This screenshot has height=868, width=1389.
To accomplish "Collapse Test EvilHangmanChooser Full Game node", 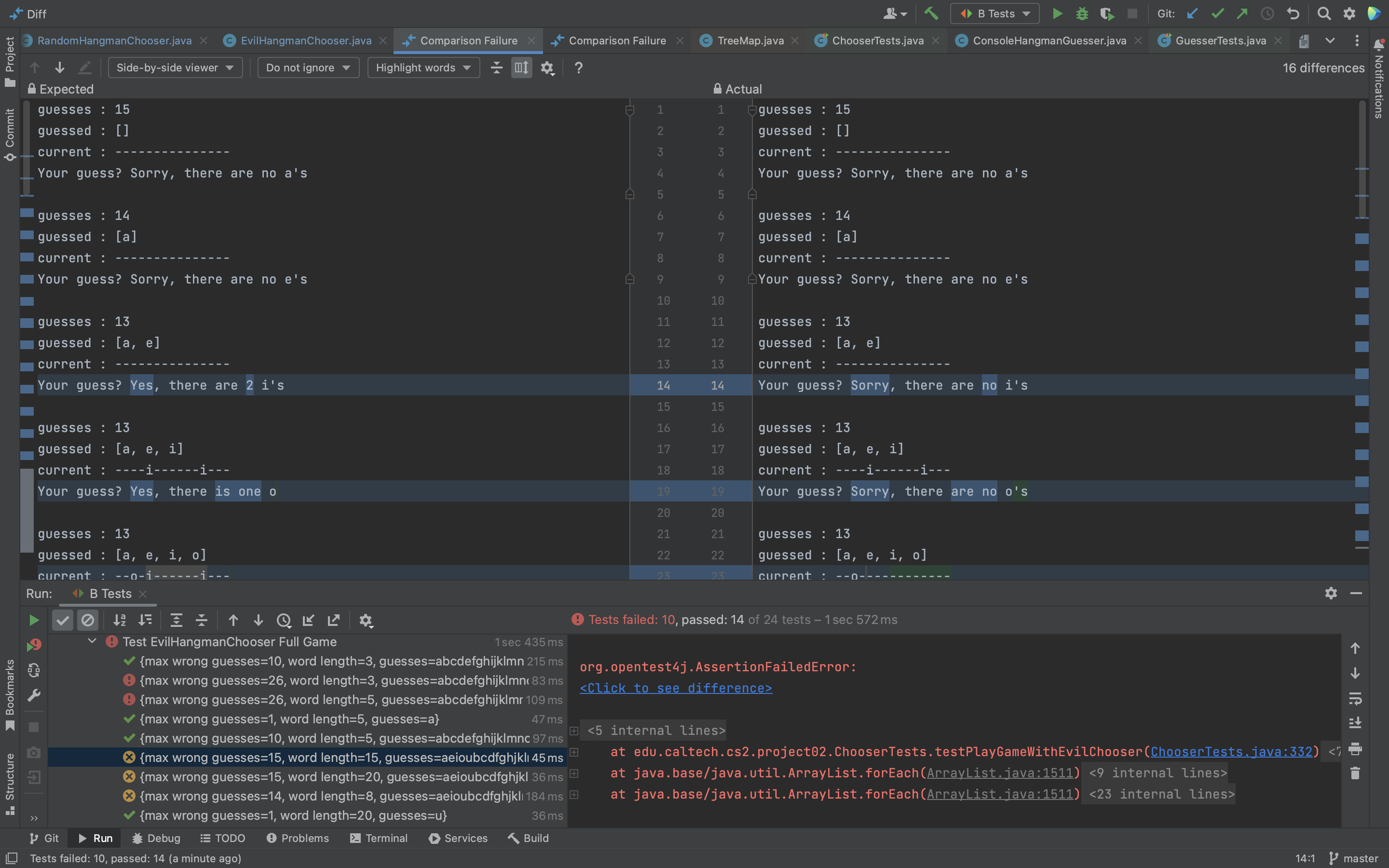I will click(92, 641).
